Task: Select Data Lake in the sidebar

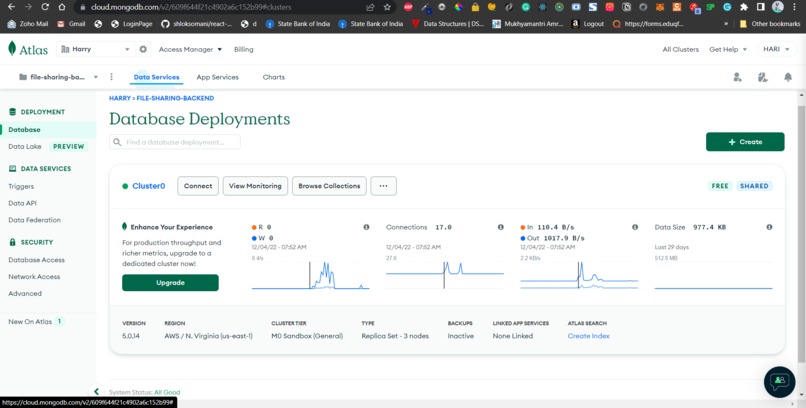Action: (x=25, y=146)
